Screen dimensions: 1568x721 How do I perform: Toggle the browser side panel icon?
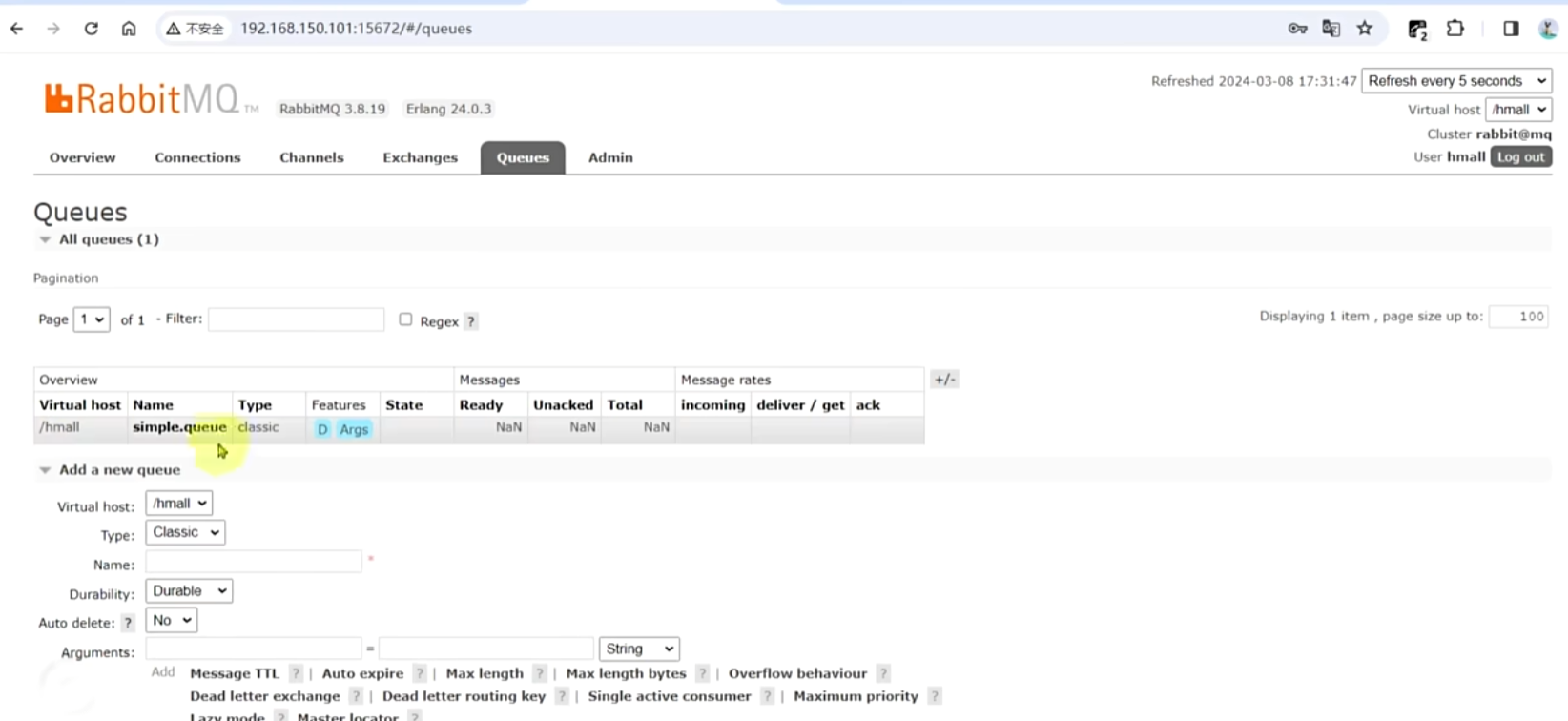click(x=1511, y=29)
